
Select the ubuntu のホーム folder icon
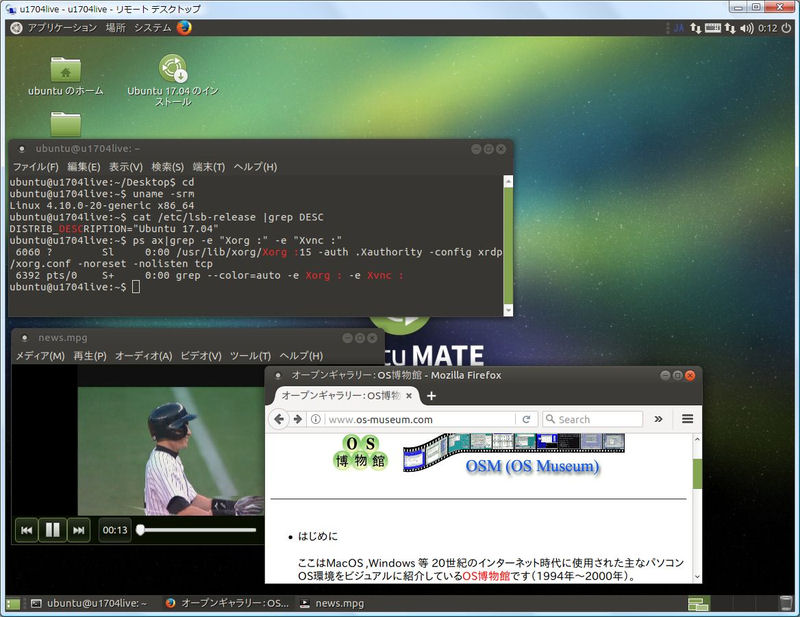pyautogui.click(x=65, y=76)
